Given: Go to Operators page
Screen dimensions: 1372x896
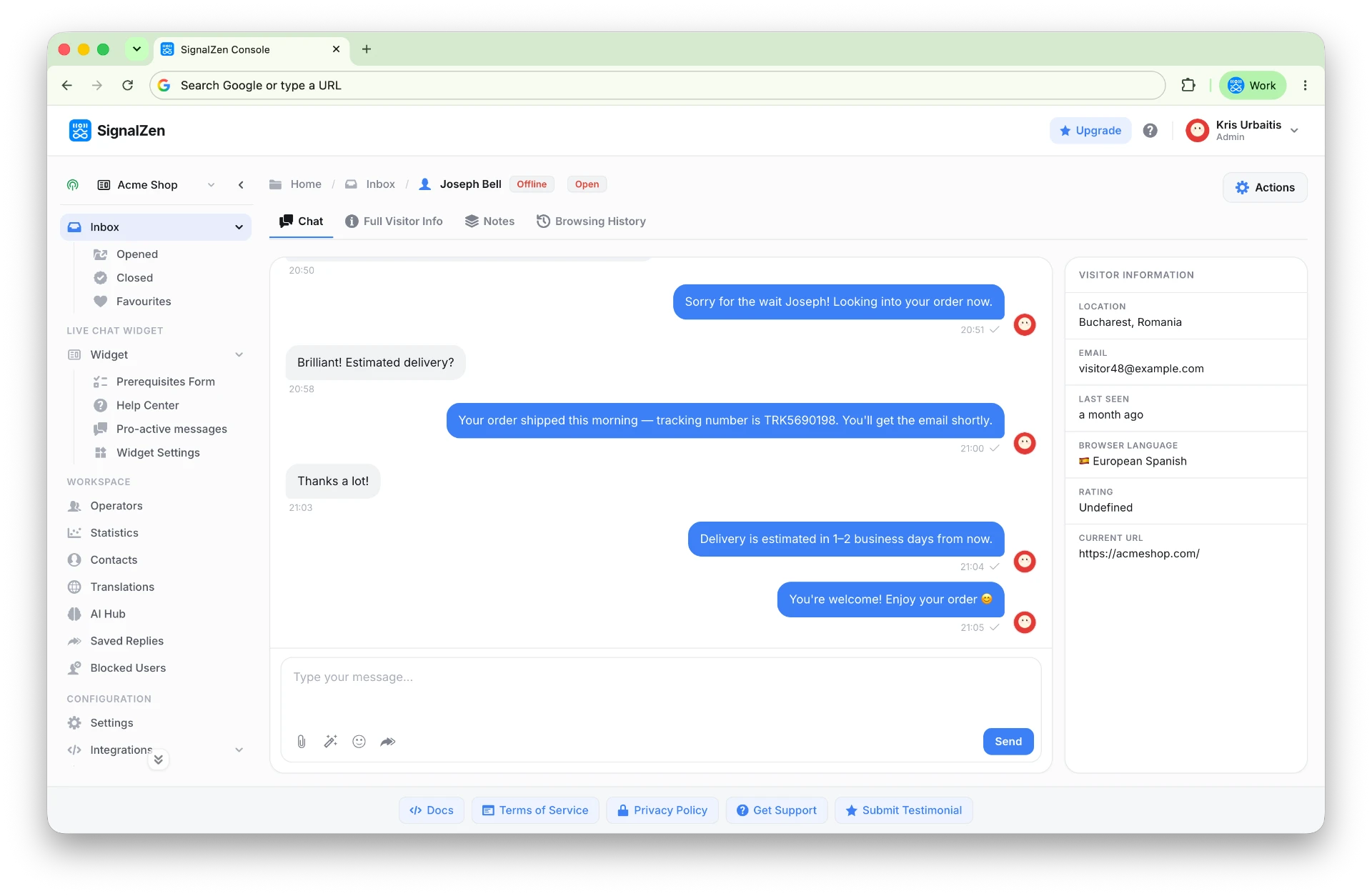Looking at the screenshot, I should coord(116,506).
